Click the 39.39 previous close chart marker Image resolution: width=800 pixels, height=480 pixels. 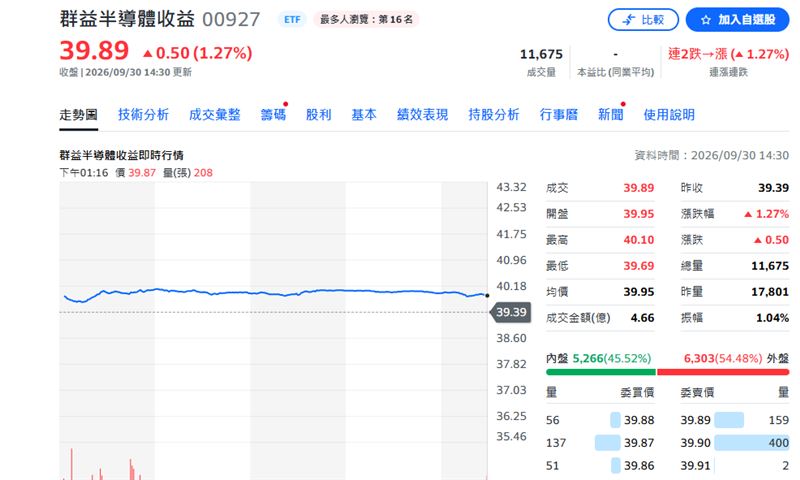(511, 312)
